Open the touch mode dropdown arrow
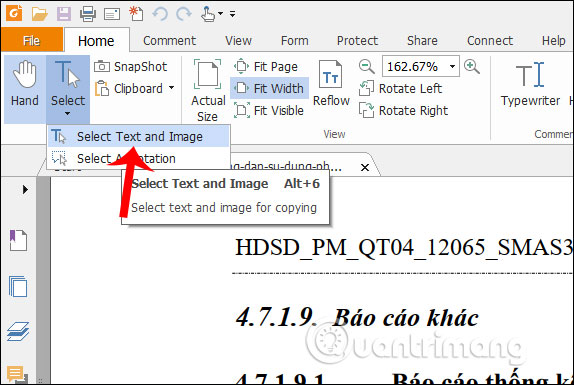574x385 pixels. 220,14
